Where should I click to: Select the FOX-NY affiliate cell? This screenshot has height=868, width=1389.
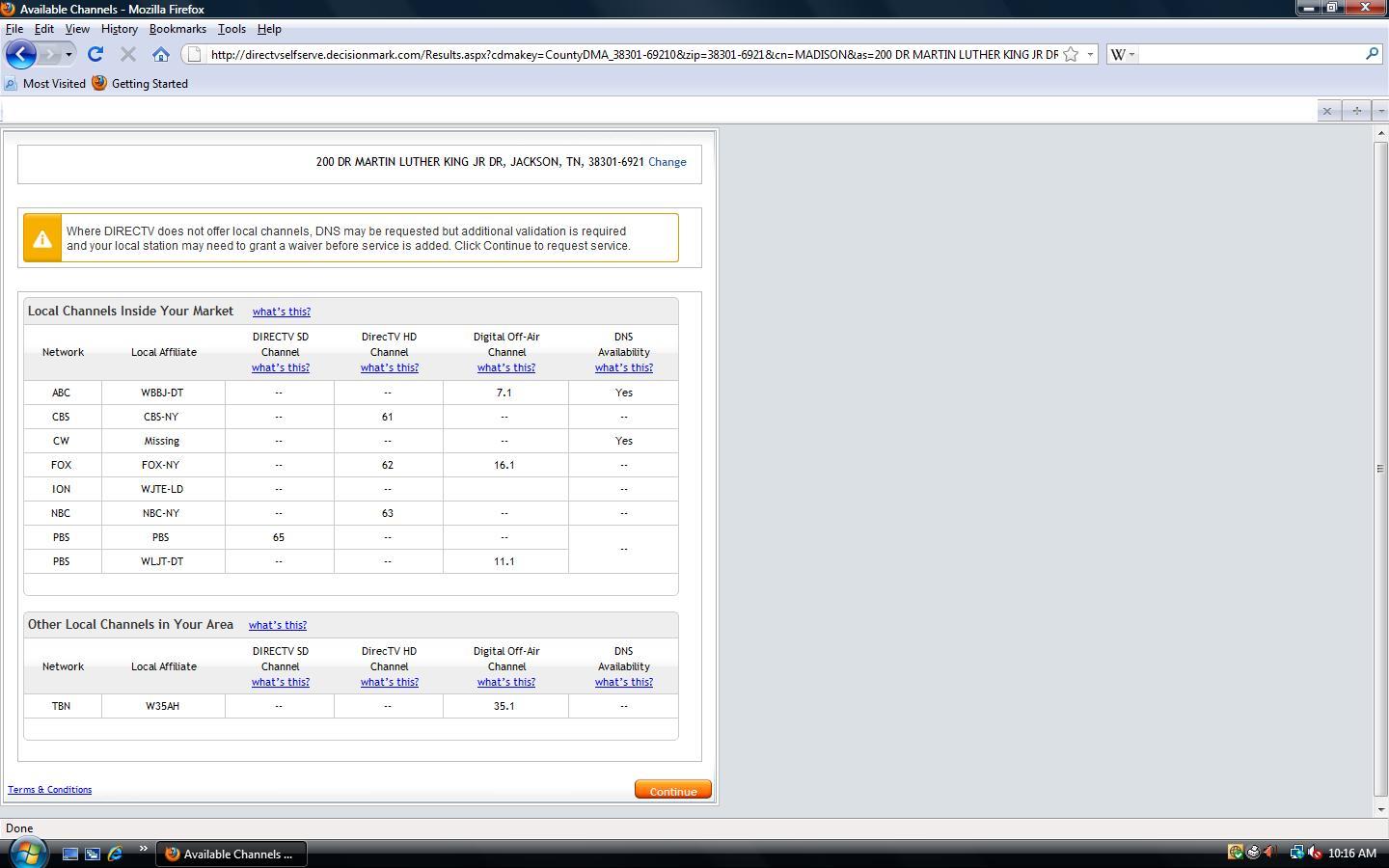point(161,465)
